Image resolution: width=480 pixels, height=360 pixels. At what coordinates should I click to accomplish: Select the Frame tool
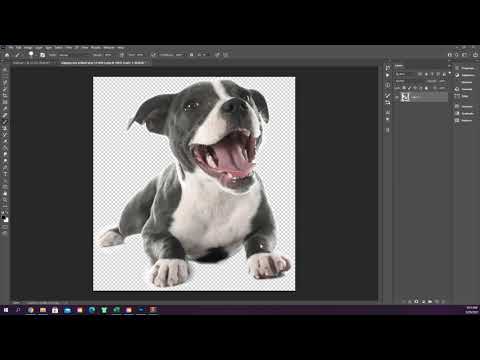point(5,102)
